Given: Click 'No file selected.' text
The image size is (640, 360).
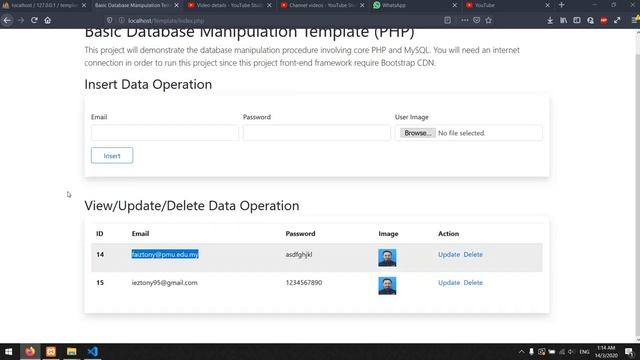Looking at the screenshot, I should [462, 133].
